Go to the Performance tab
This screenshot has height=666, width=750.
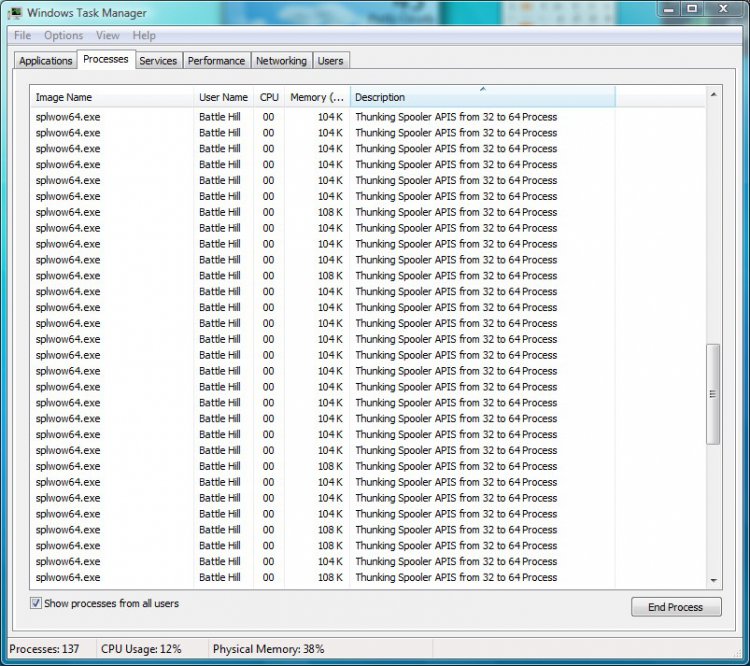click(216, 61)
